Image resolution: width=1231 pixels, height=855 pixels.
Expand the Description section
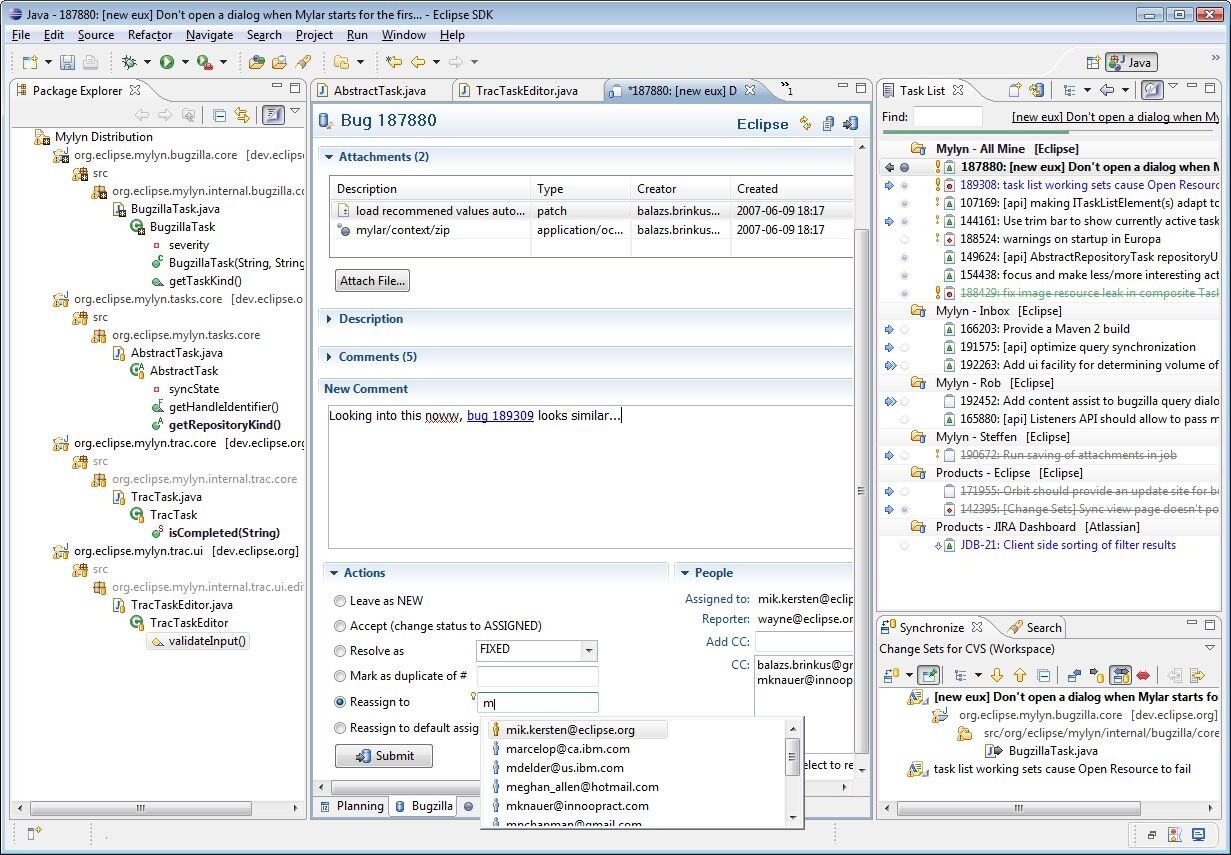[370, 319]
